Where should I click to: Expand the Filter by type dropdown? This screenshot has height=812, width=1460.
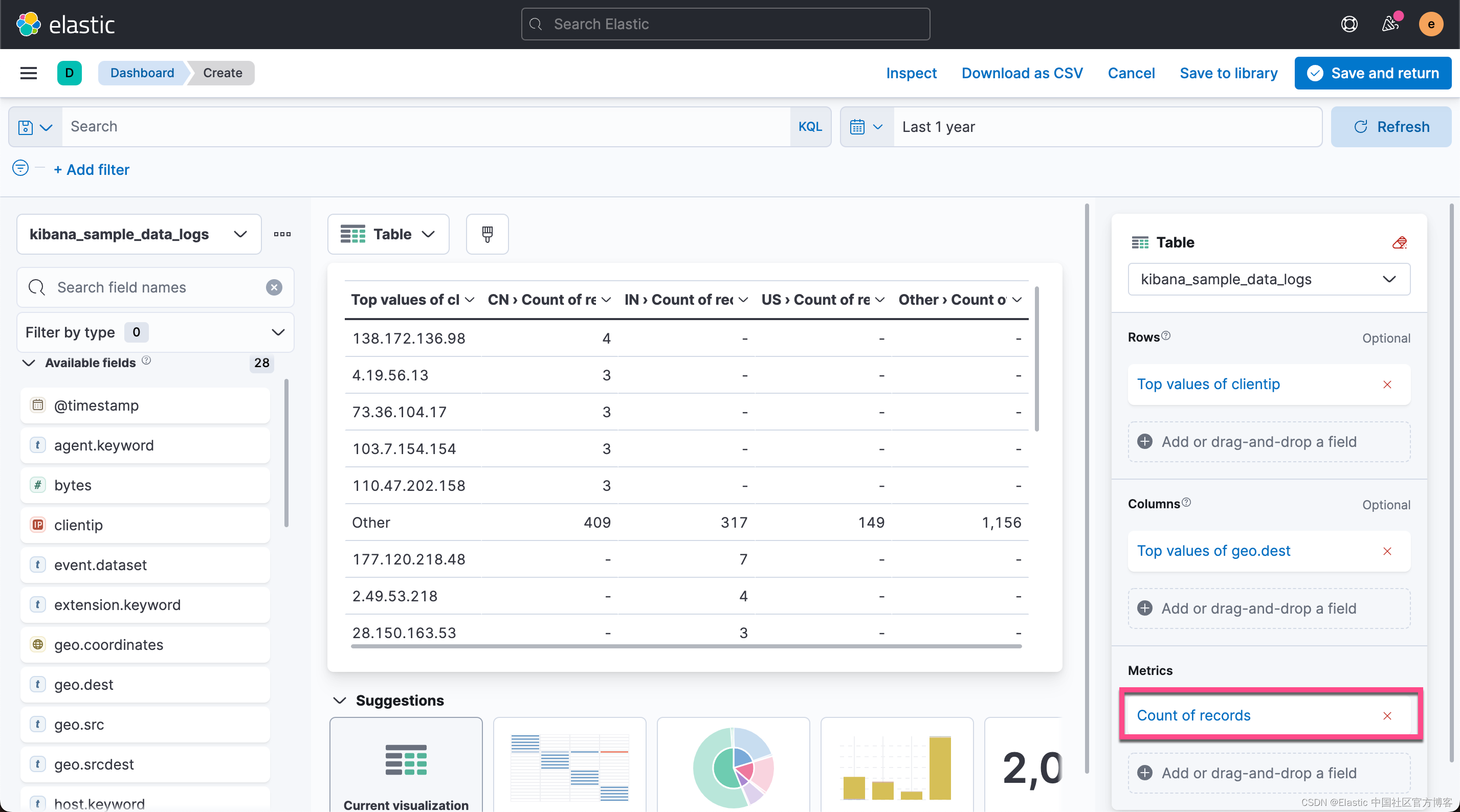154,332
